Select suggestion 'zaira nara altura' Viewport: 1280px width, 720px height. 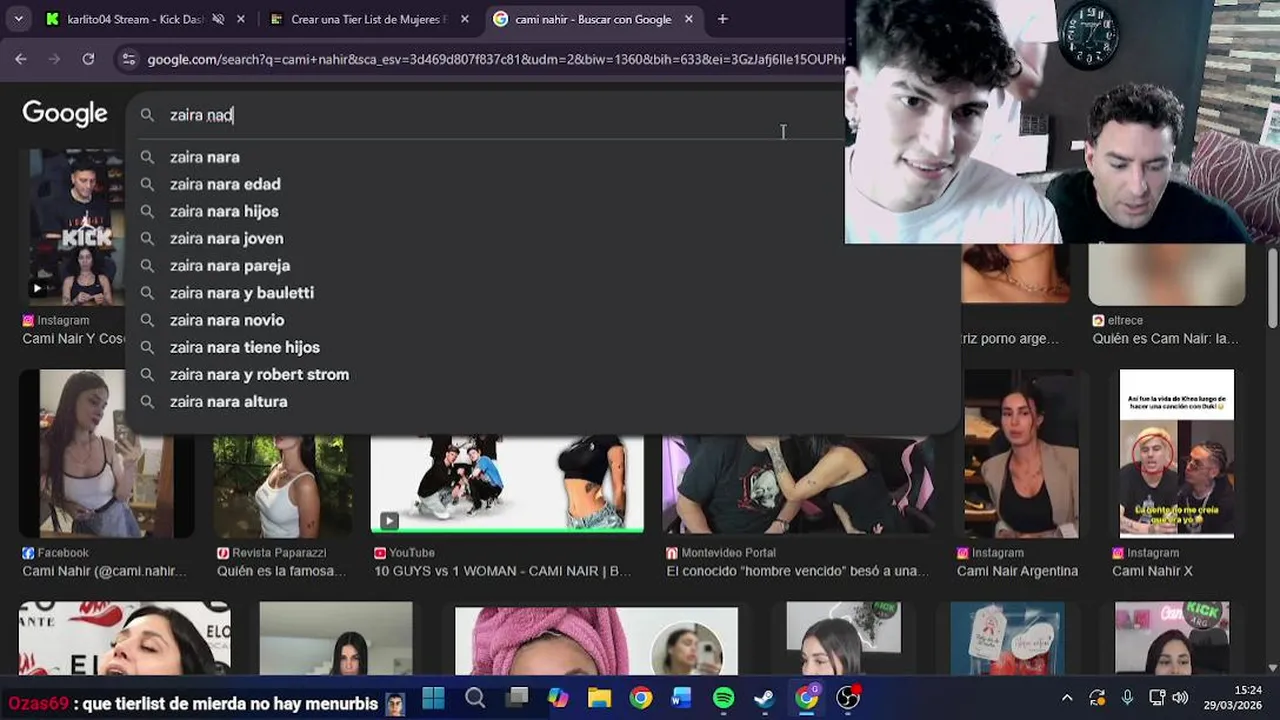[x=228, y=401]
